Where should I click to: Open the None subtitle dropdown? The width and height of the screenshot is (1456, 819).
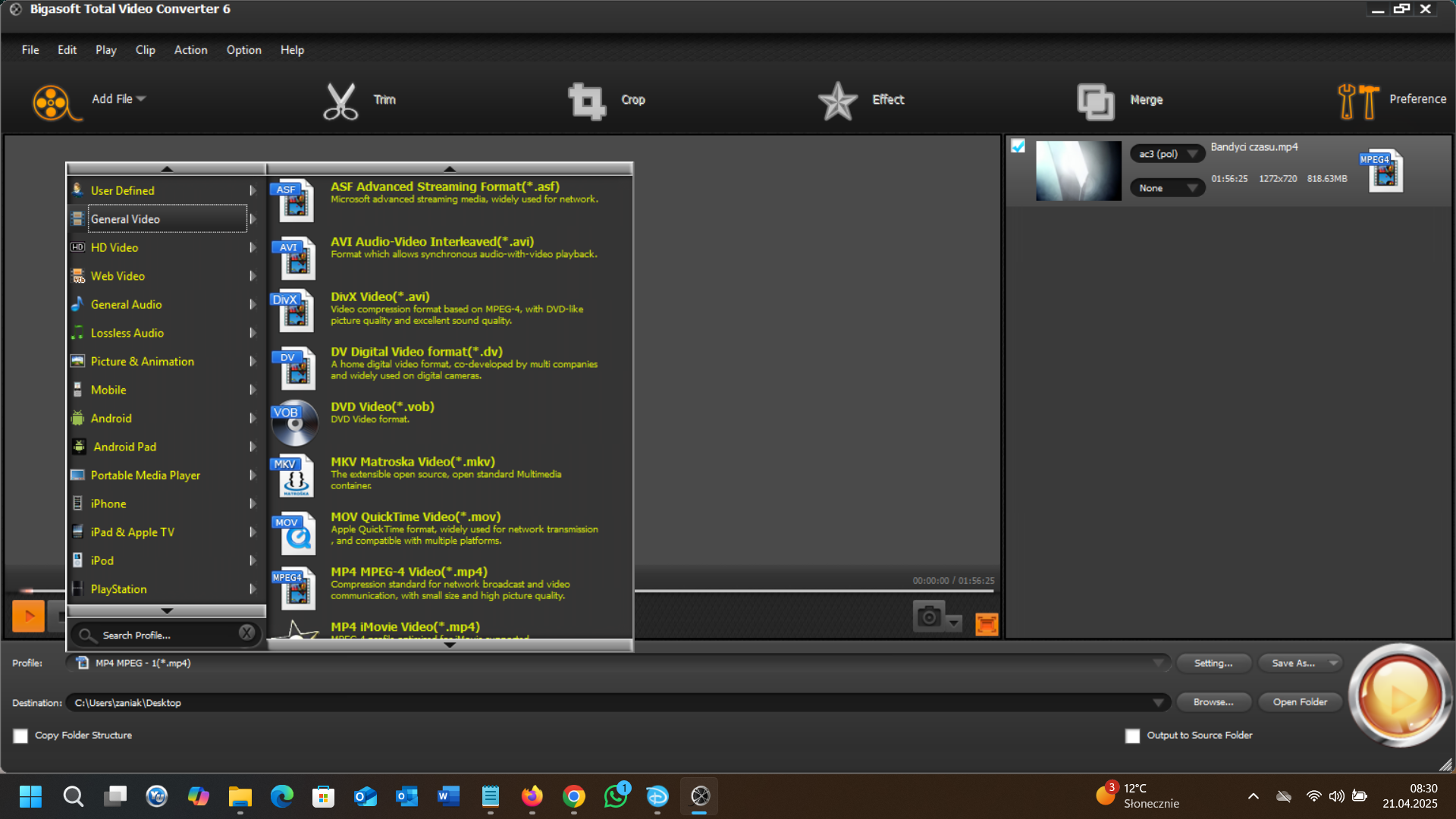coord(1167,188)
